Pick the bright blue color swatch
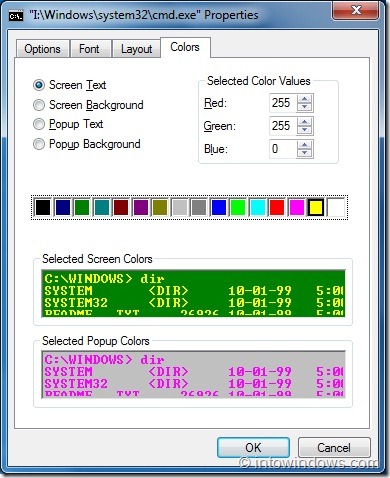This screenshot has height=478, width=390. (219, 207)
